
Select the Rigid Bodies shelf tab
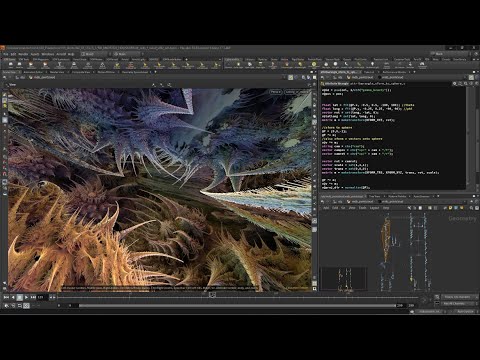(x=298, y=59)
